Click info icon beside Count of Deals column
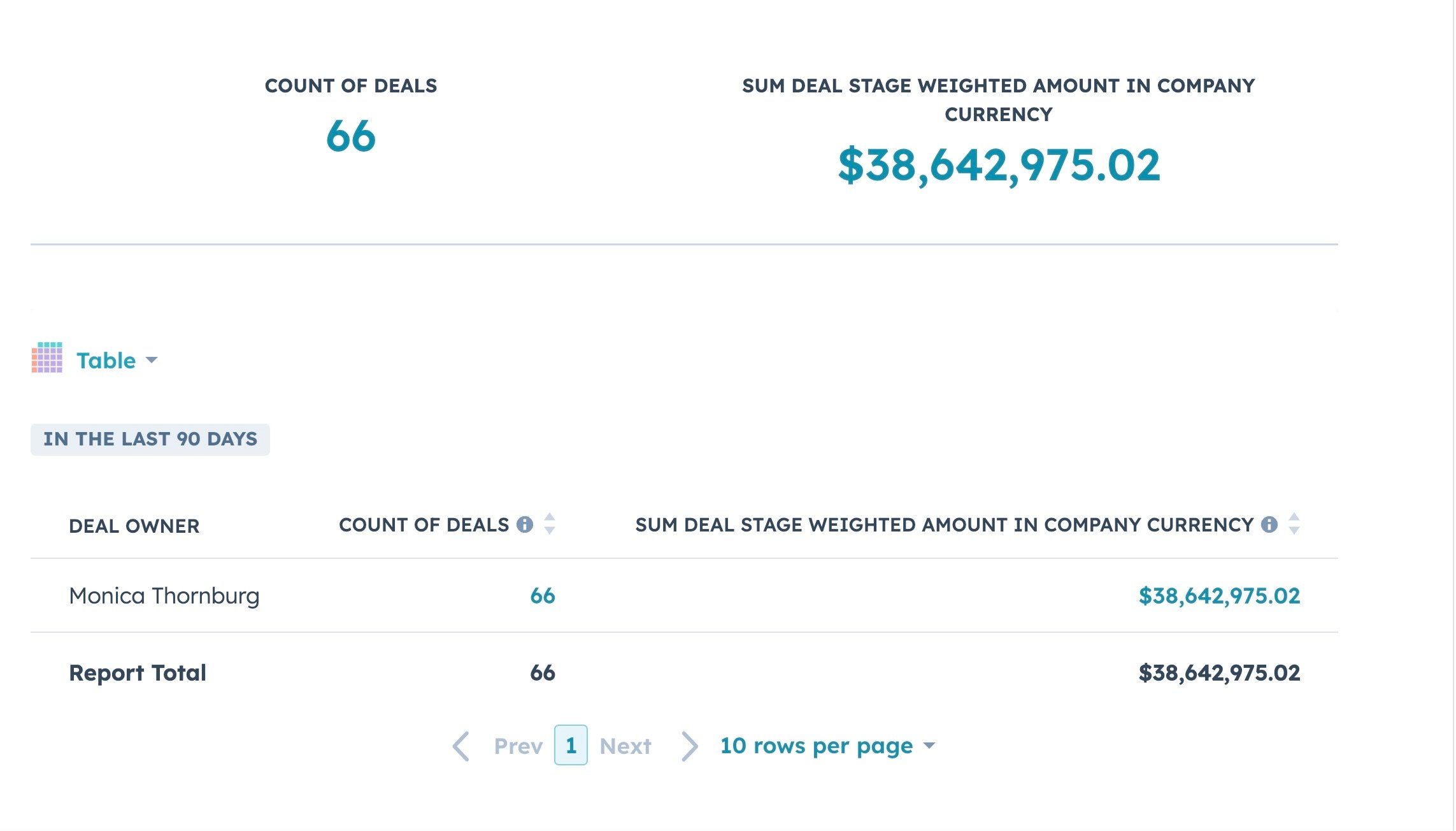Image resolution: width=1456 pixels, height=831 pixels. [525, 524]
